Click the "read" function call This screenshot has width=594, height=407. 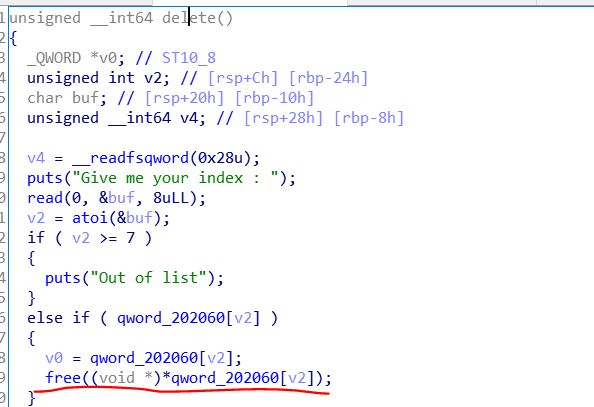tap(45, 198)
